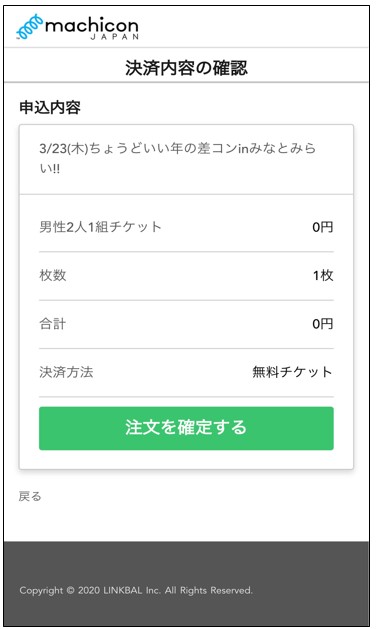Click the 決済内容の確認 page heading
Screen dimensions: 376x629
[x=186, y=68]
